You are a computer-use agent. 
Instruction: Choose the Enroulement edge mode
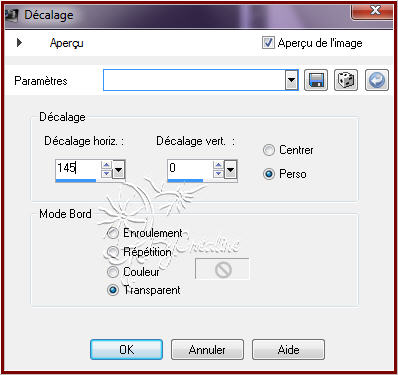[x=113, y=233]
